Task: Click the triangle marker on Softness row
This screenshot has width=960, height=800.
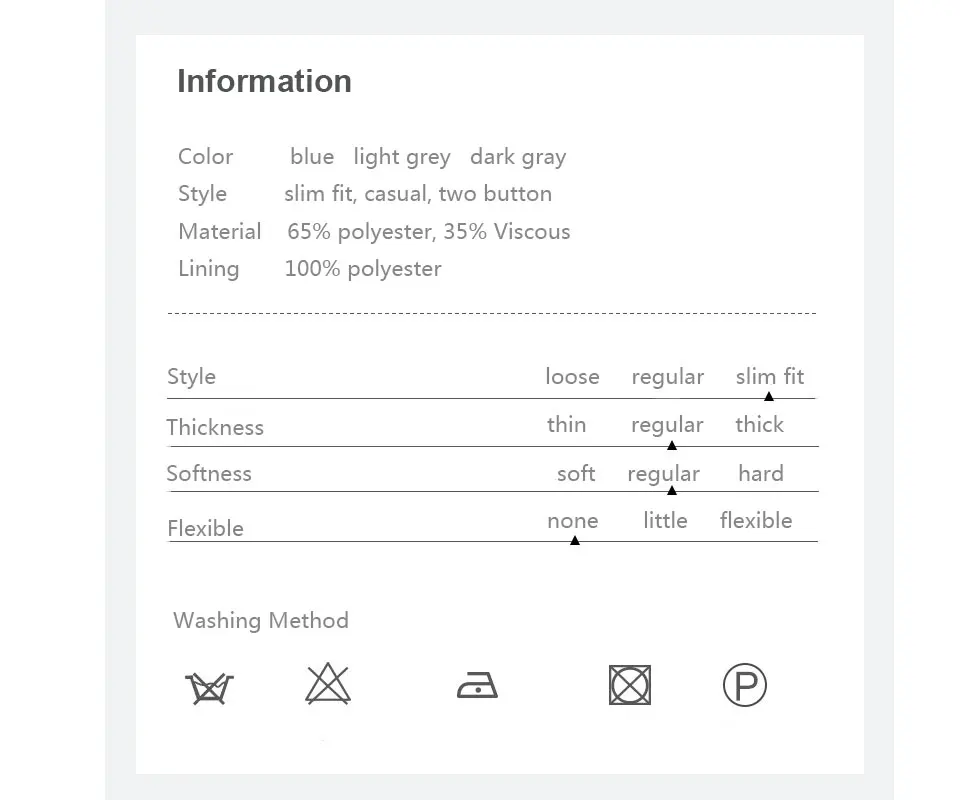Action: [672, 490]
